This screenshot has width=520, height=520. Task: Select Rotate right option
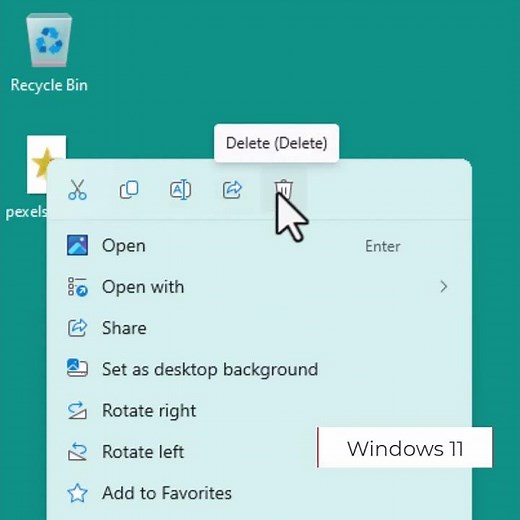pos(259,410)
